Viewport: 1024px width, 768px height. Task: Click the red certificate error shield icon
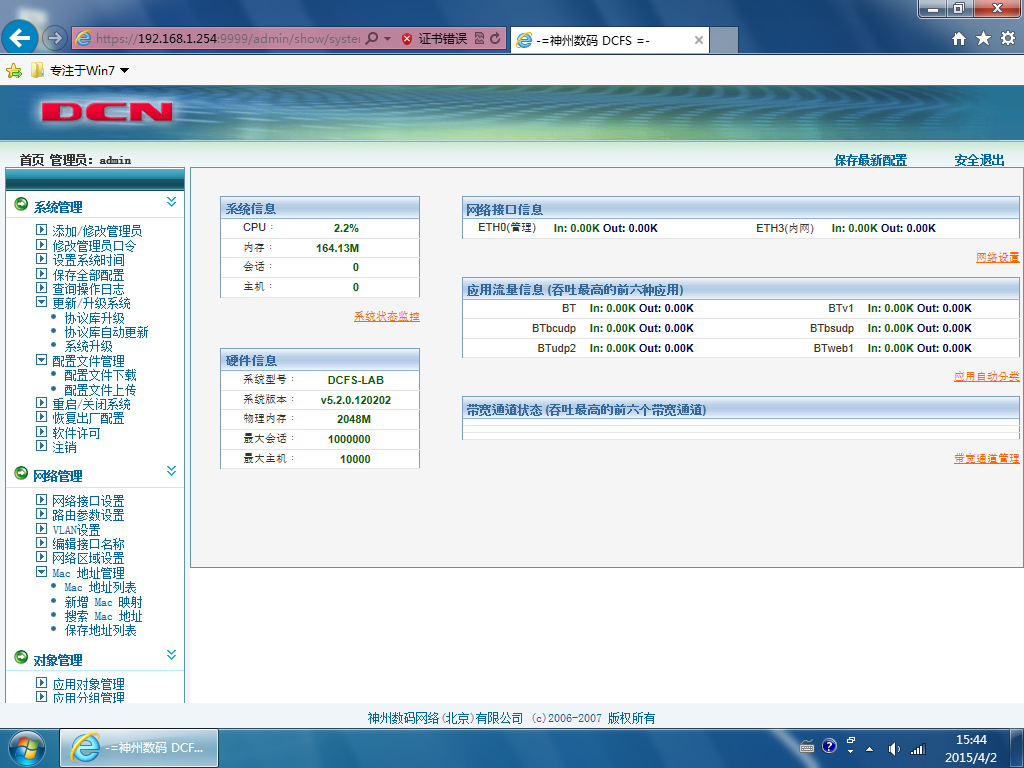[407, 39]
